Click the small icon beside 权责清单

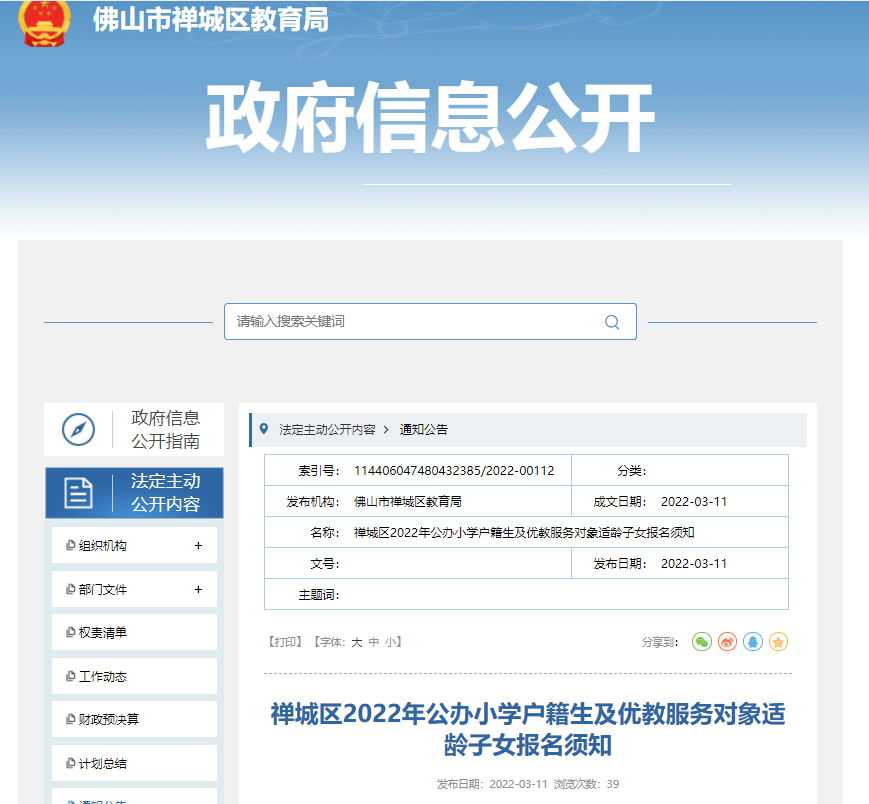[70, 632]
